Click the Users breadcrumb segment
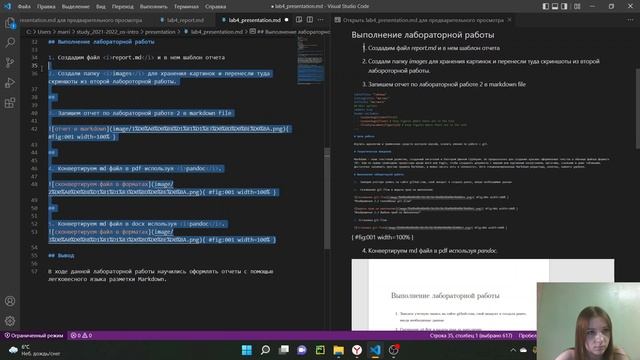Screen dimensions: 640x360 tap(44, 32)
